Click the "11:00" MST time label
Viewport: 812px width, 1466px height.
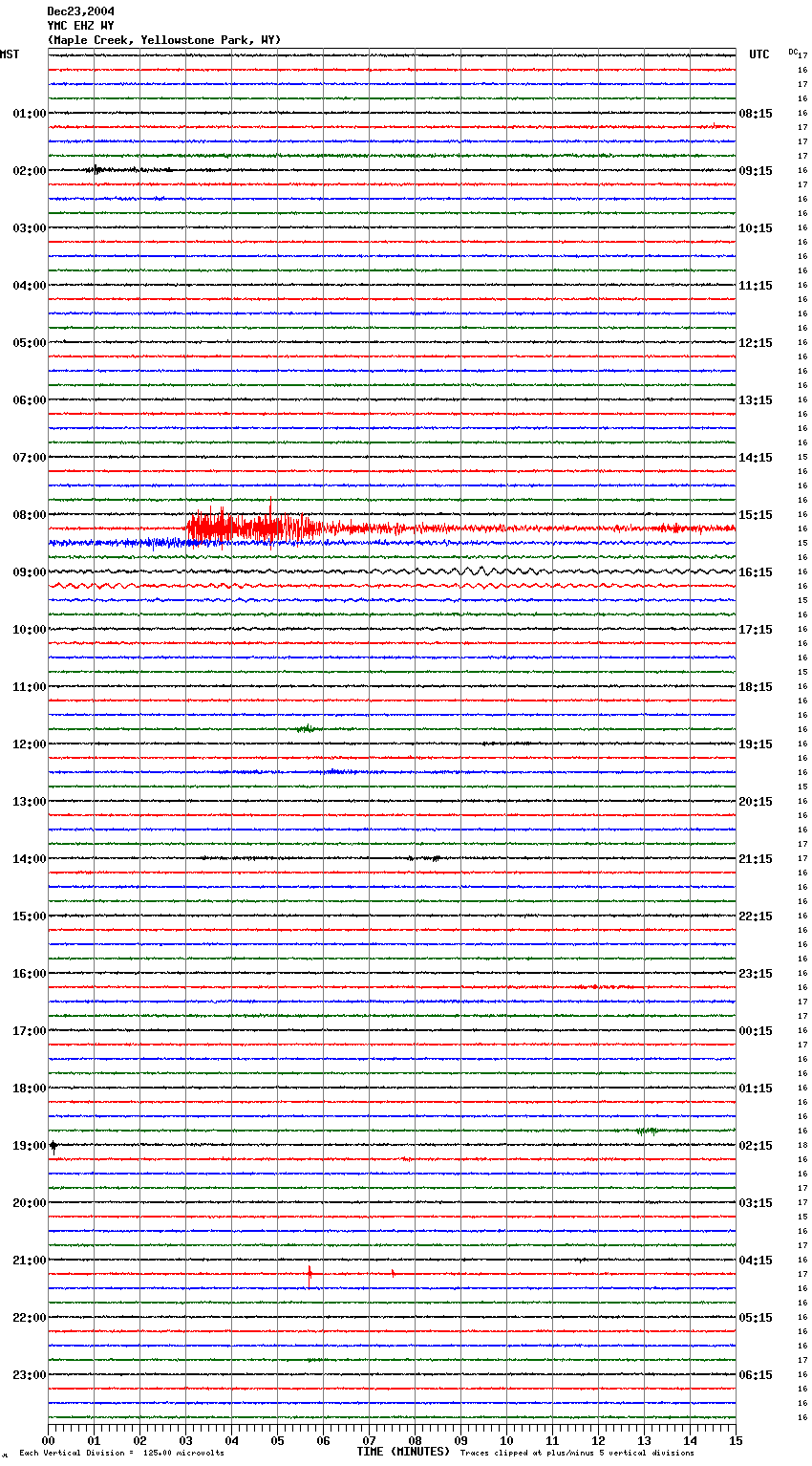pos(30,687)
